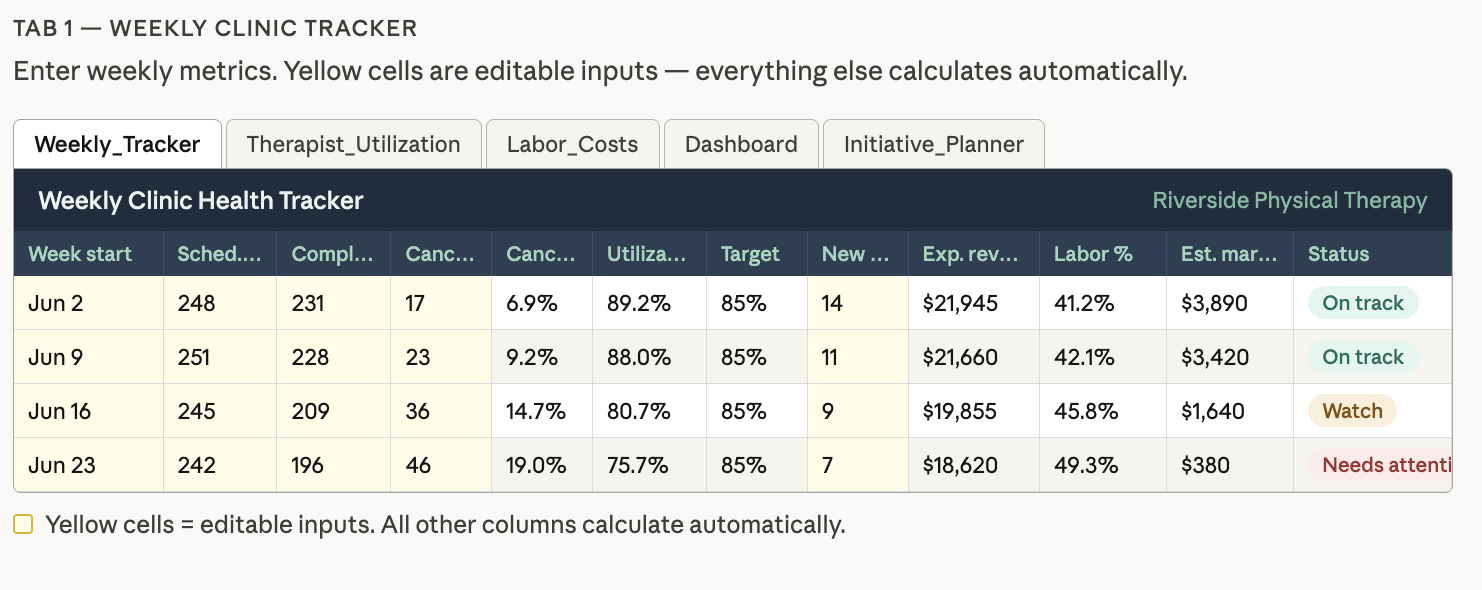Click the Riverside Physical Therapy label
This screenshot has height=590, width=1482.
click(1289, 200)
